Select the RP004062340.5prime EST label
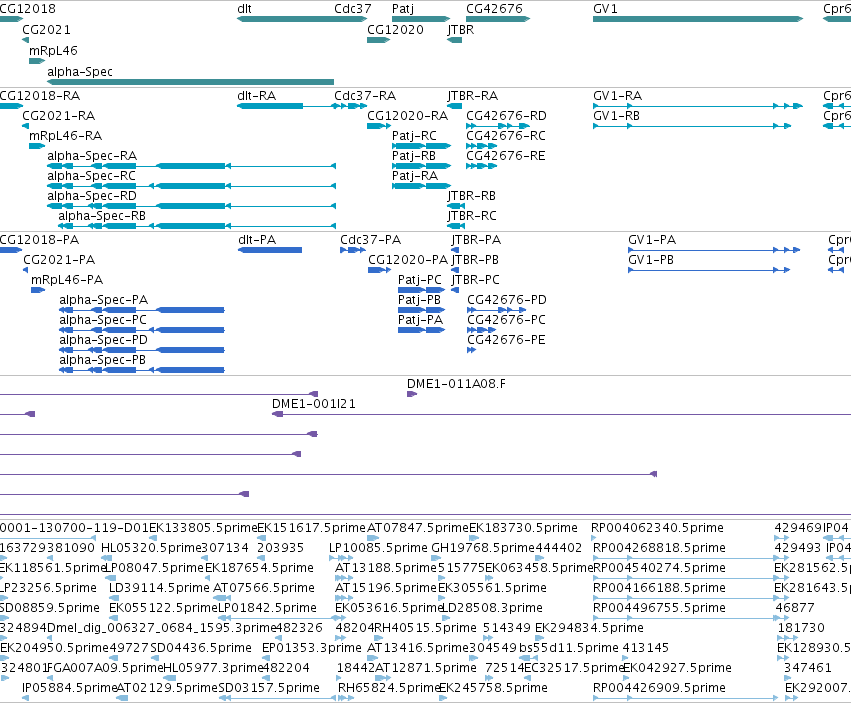The image size is (851, 703). [657, 528]
